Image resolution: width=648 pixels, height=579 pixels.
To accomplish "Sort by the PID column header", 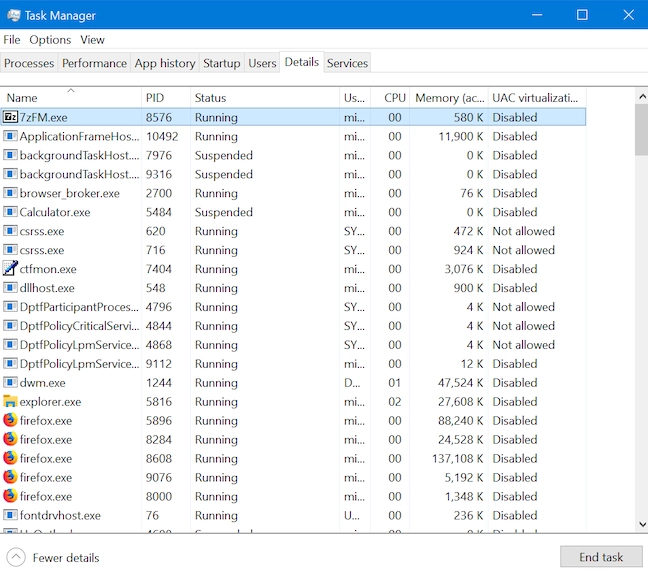I will pyautogui.click(x=166, y=98).
